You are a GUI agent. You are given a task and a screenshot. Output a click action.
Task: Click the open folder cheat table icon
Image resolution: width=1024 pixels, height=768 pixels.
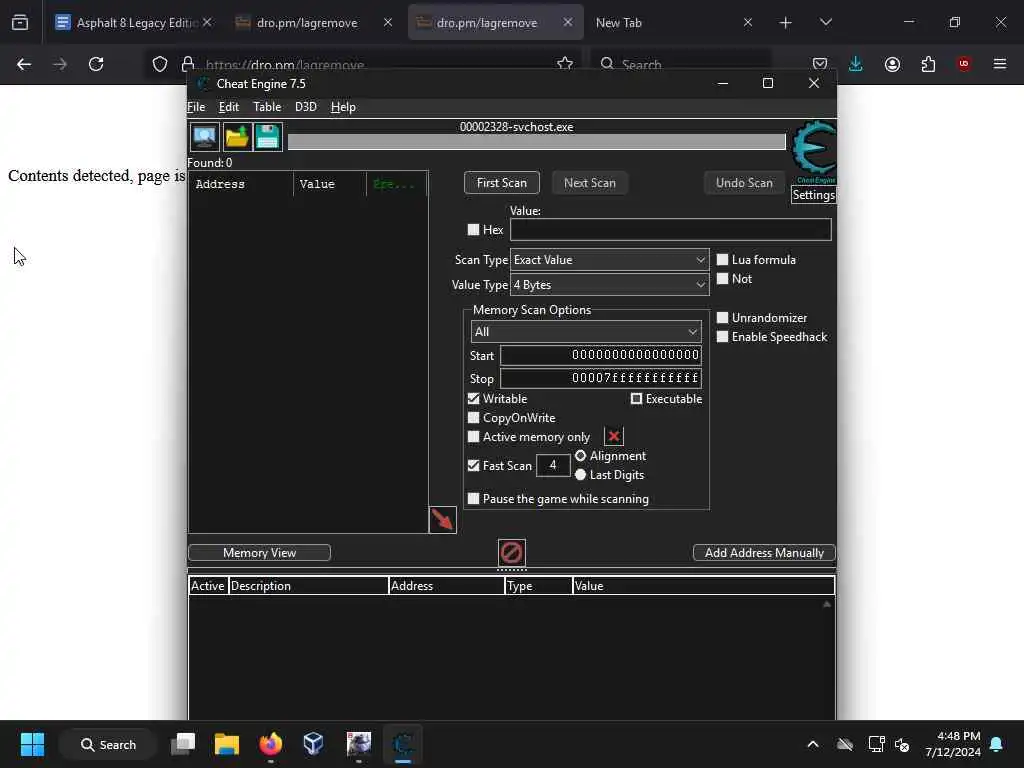(236, 137)
